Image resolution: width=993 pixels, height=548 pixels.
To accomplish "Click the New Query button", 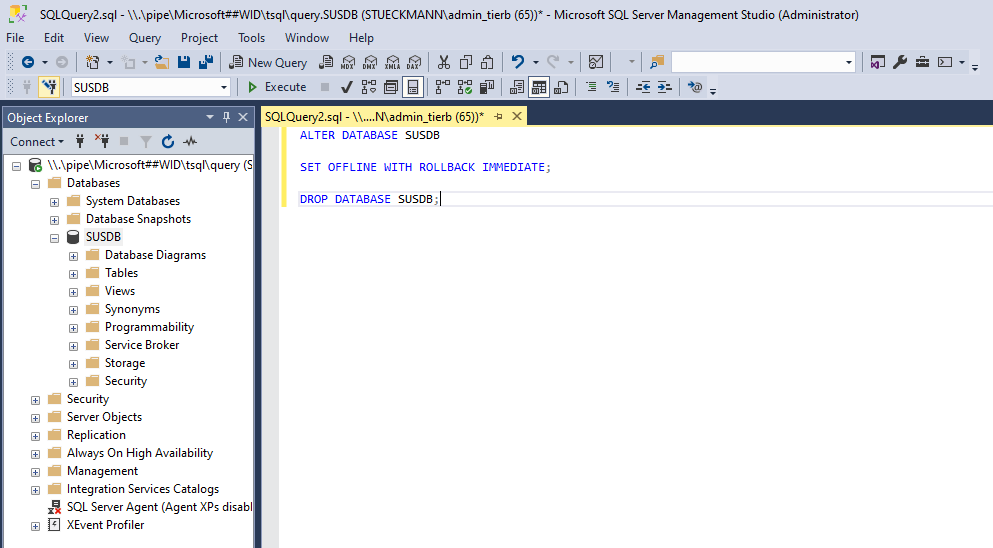I will pyautogui.click(x=268, y=62).
